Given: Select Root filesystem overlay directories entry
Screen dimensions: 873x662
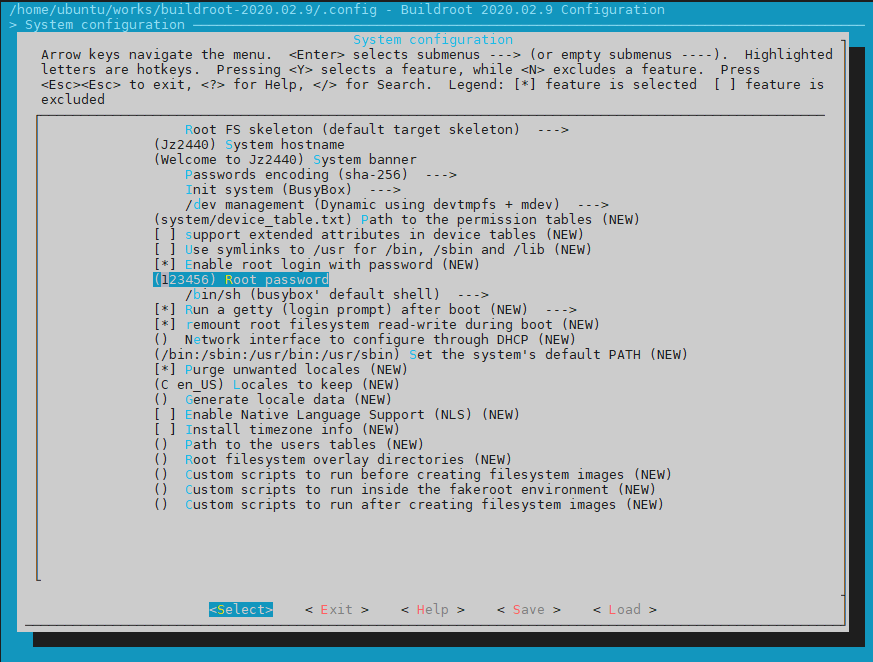Looking at the screenshot, I should [333, 460].
